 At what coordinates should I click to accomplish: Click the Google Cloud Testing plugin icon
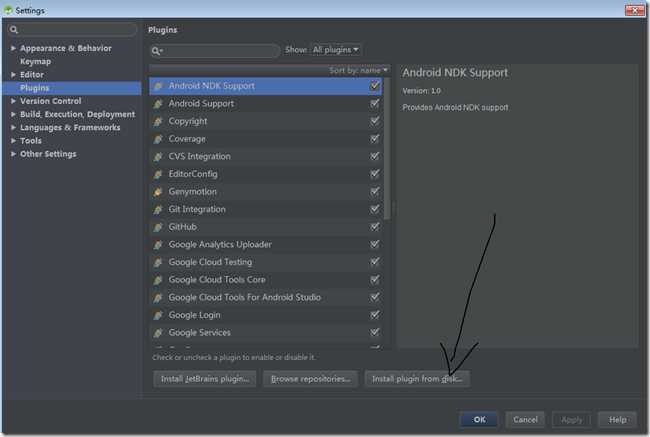tap(158, 262)
